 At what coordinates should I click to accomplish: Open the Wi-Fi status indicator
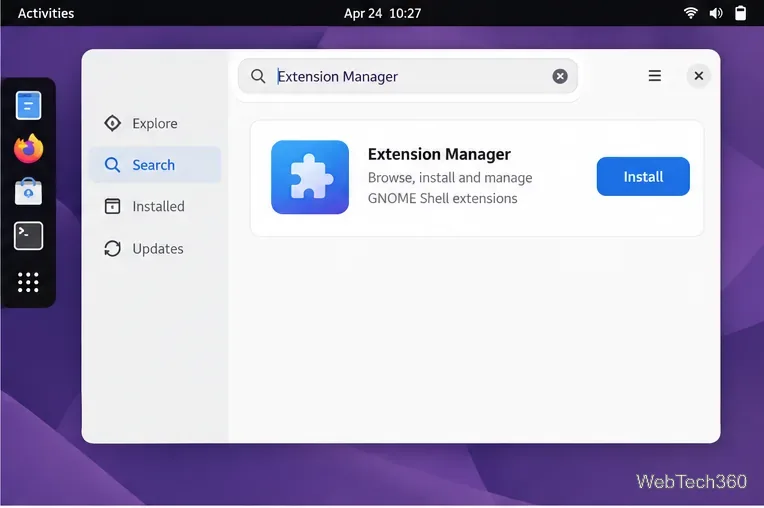(x=690, y=13)
